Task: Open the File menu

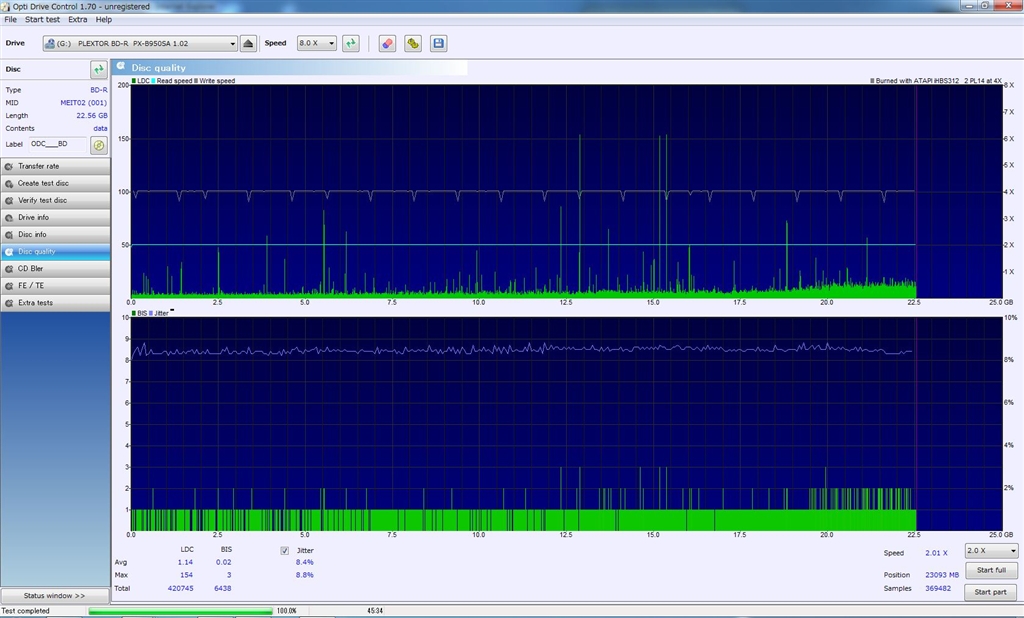Action: pos(10,19)
